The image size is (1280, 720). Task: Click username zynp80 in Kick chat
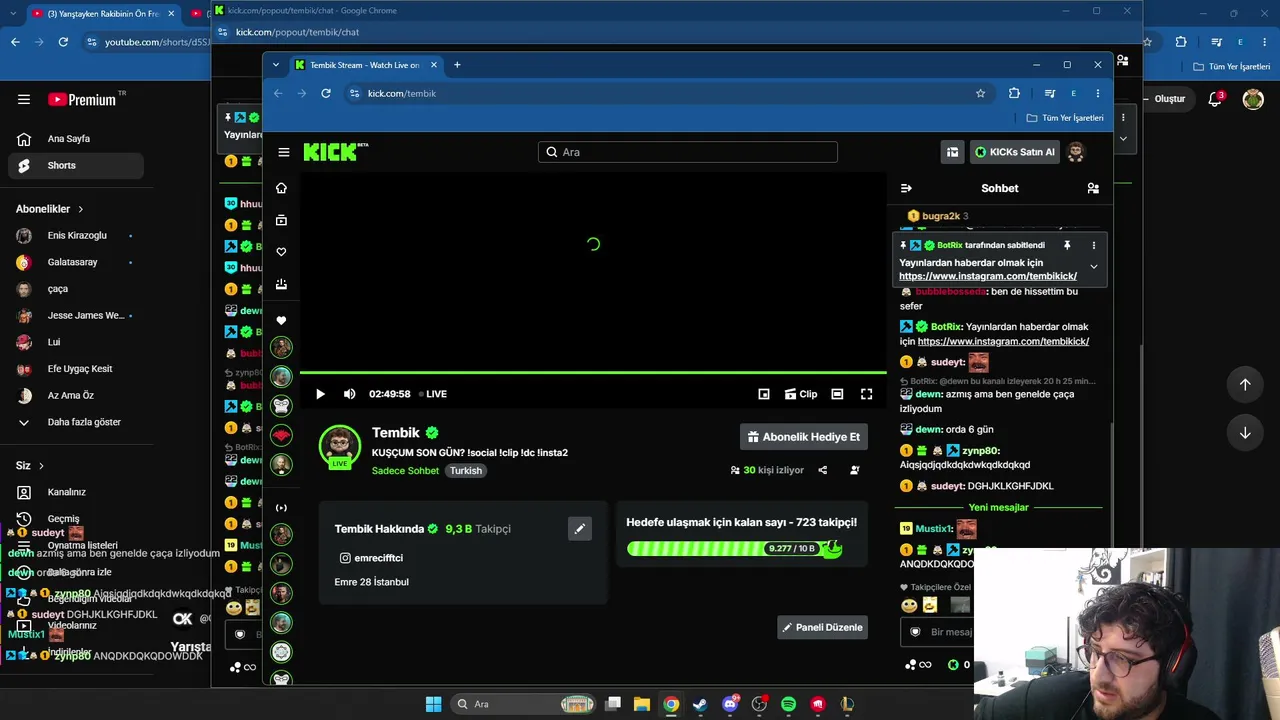pos(981,451)
